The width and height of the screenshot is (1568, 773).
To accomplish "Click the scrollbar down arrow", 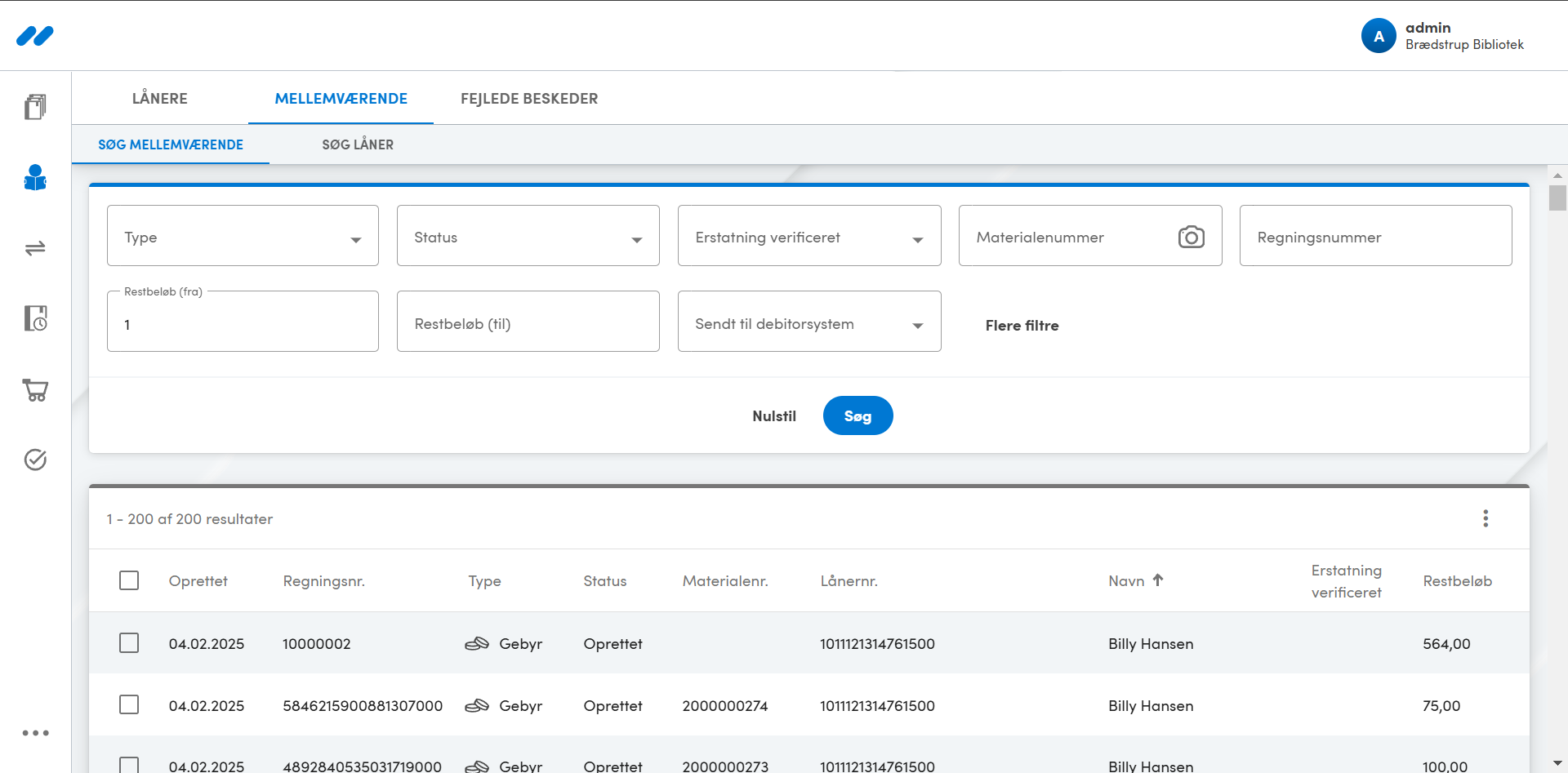I will tap(1557, 764).
